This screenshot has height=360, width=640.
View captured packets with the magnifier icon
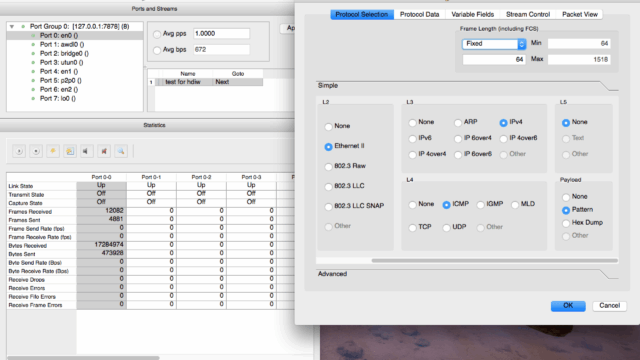(121, 151)
